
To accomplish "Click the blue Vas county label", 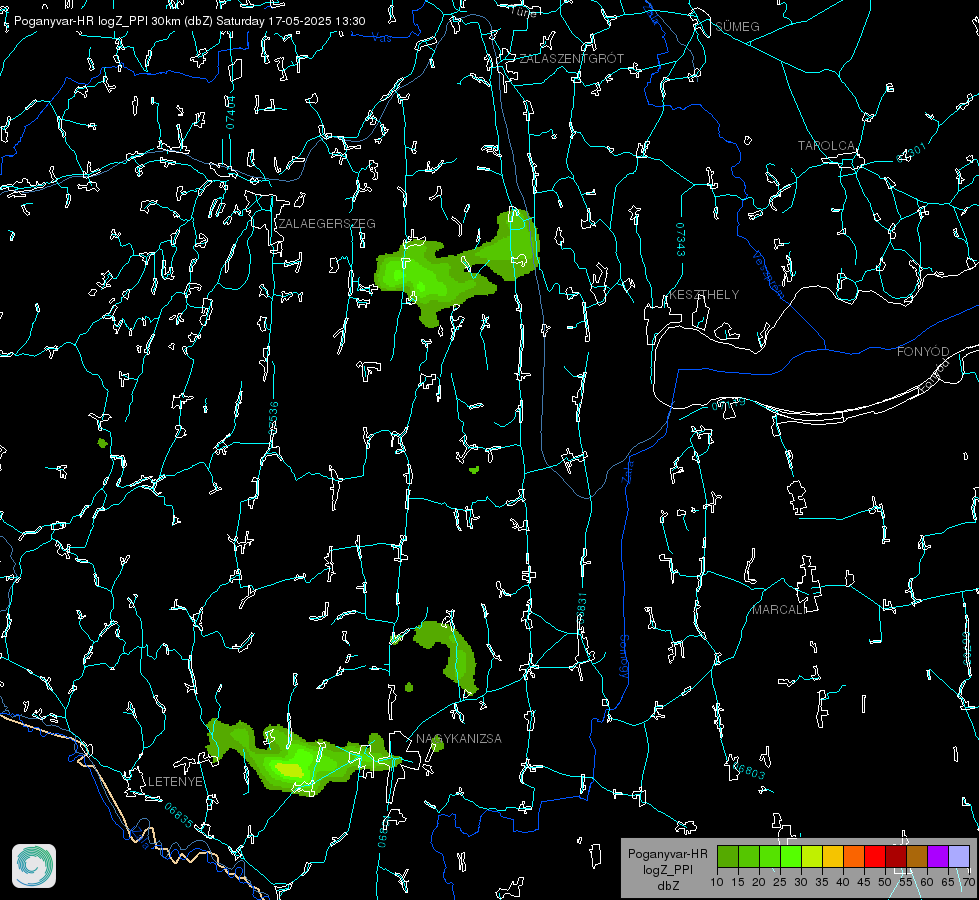I will (x=381, y=38).
